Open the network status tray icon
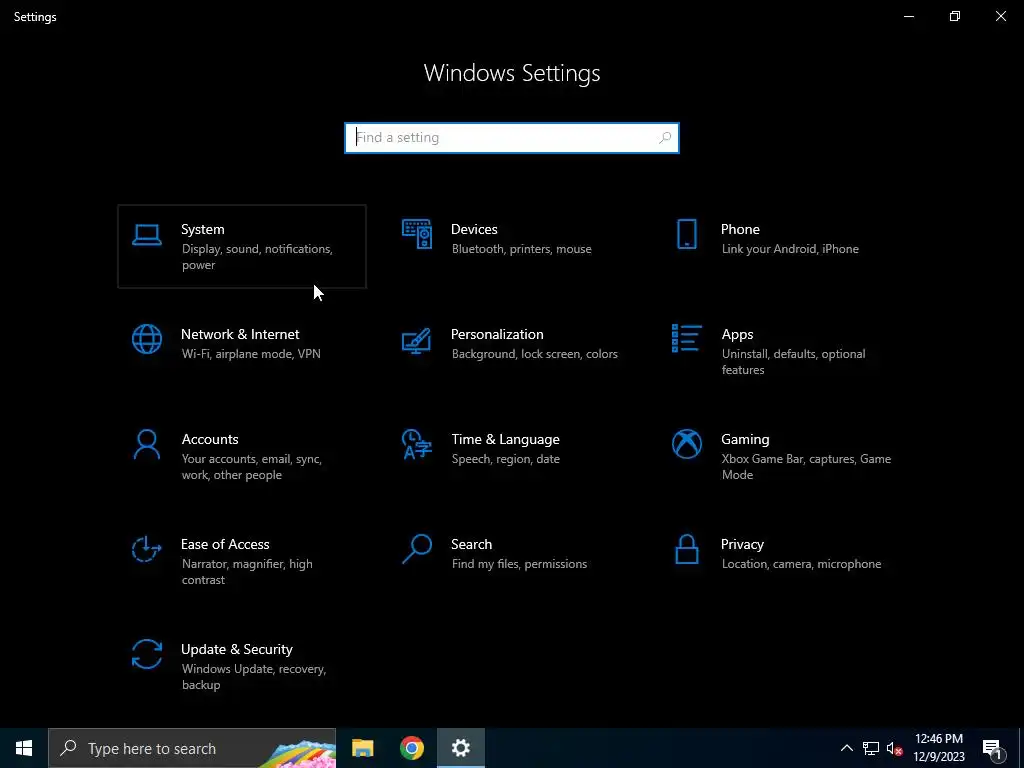The width and height of the screenshot is (1024, 768). tap(871, 748)
